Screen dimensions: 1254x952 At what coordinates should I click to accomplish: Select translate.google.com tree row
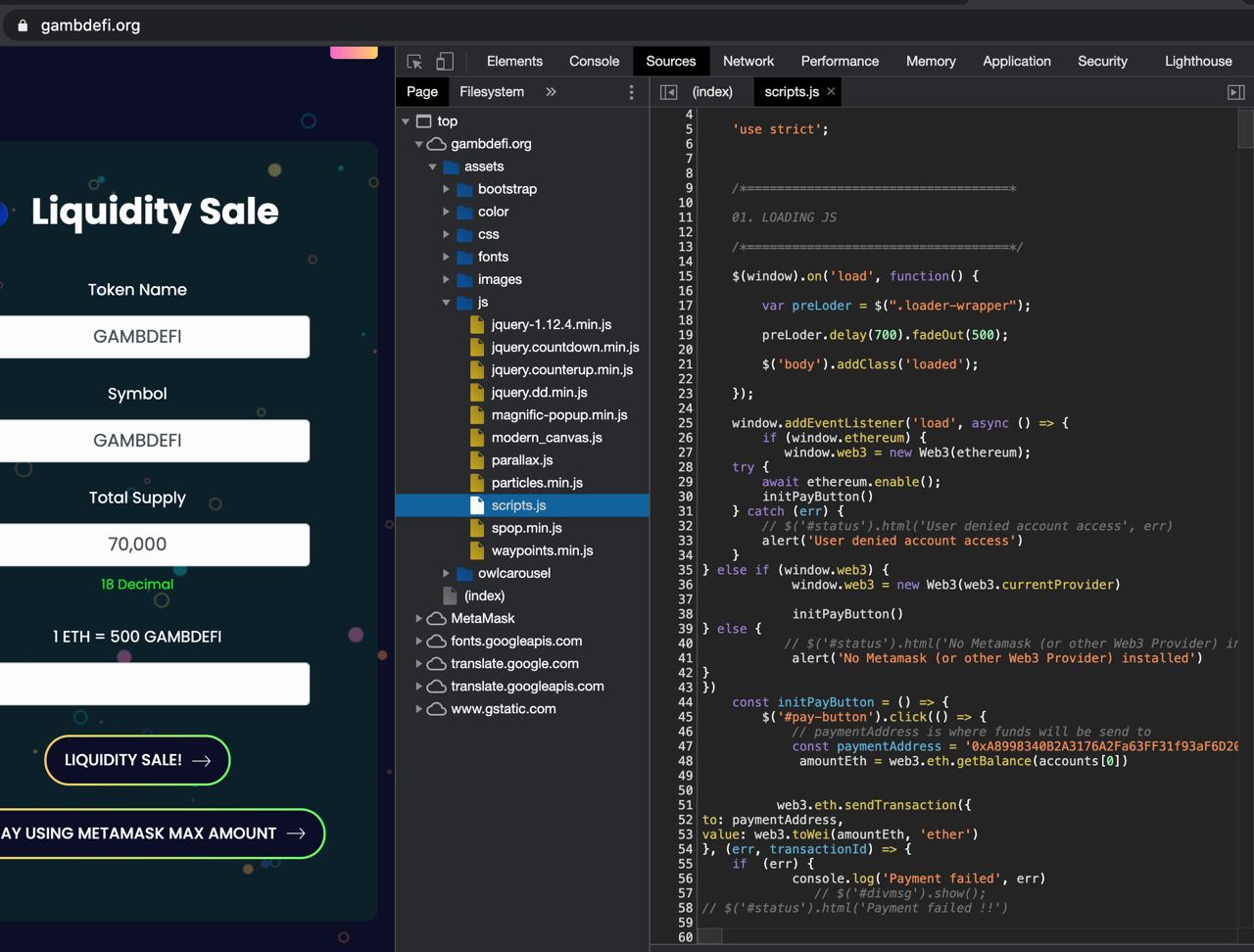522,663
